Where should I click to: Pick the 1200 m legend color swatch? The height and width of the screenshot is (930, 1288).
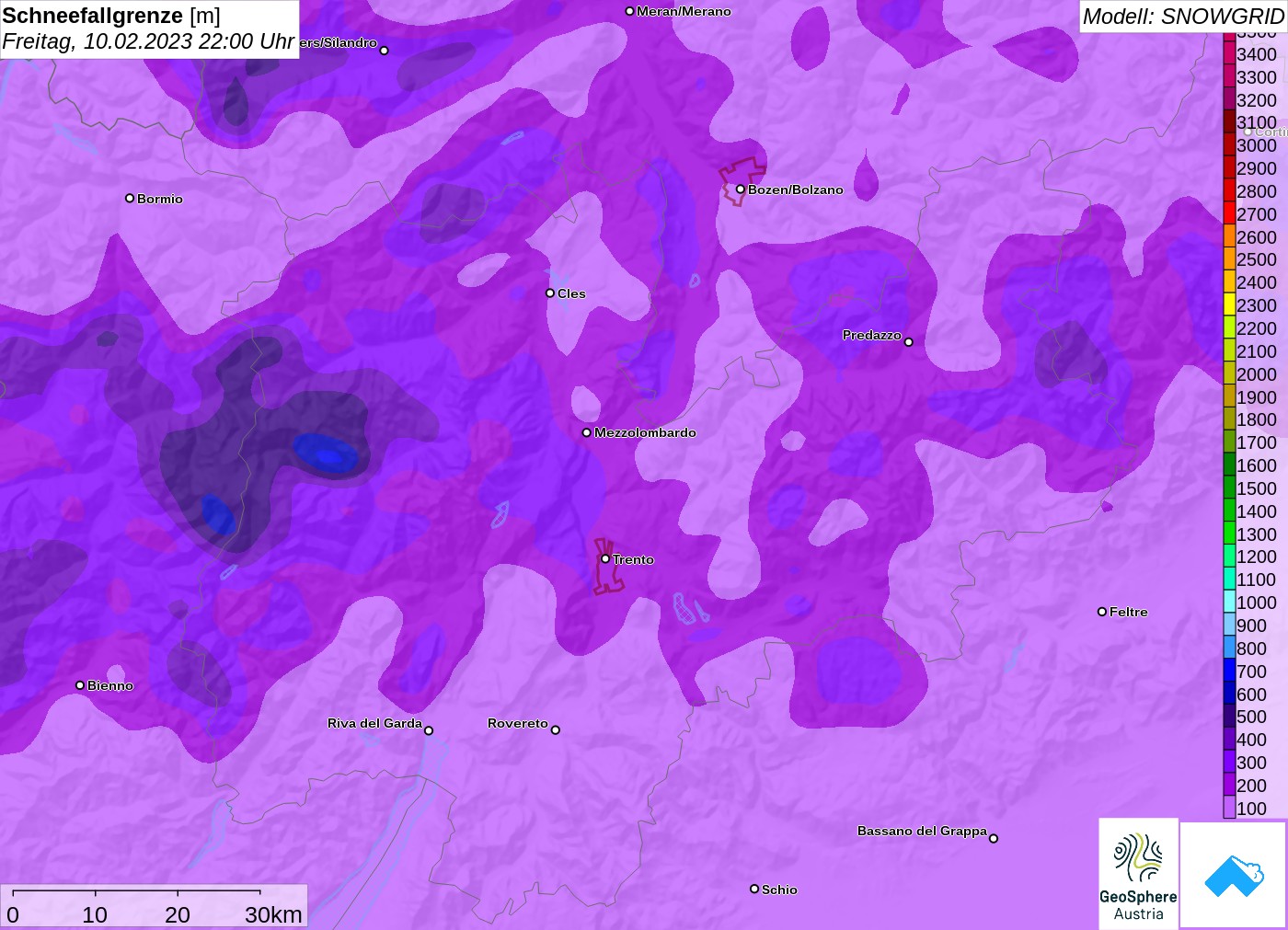click(x=1229, y=557)
